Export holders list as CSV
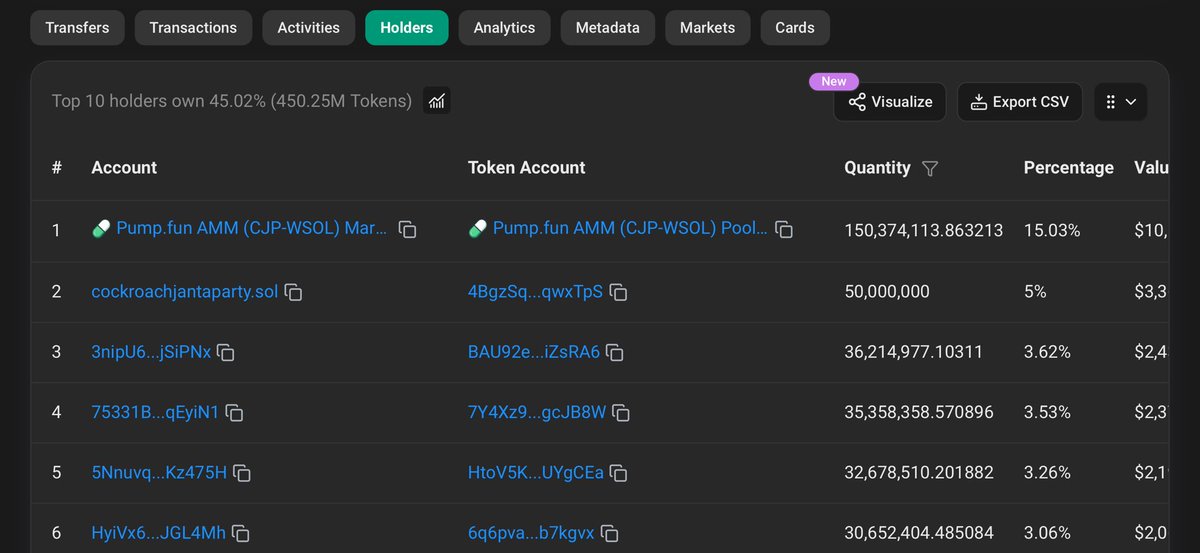Screen dimensions: 1200x553 click(1019, 102)
